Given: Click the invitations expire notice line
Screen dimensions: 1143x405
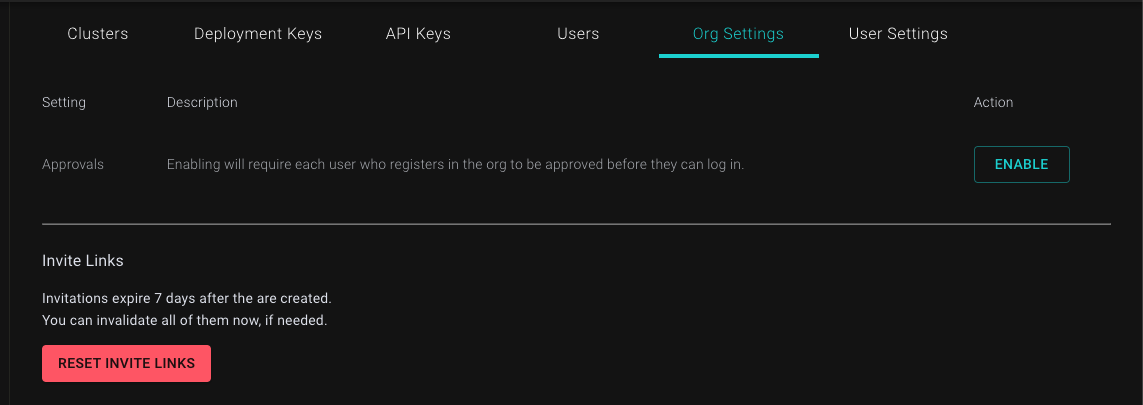Looking at the screenshot, I should click(x=186, y=299).
